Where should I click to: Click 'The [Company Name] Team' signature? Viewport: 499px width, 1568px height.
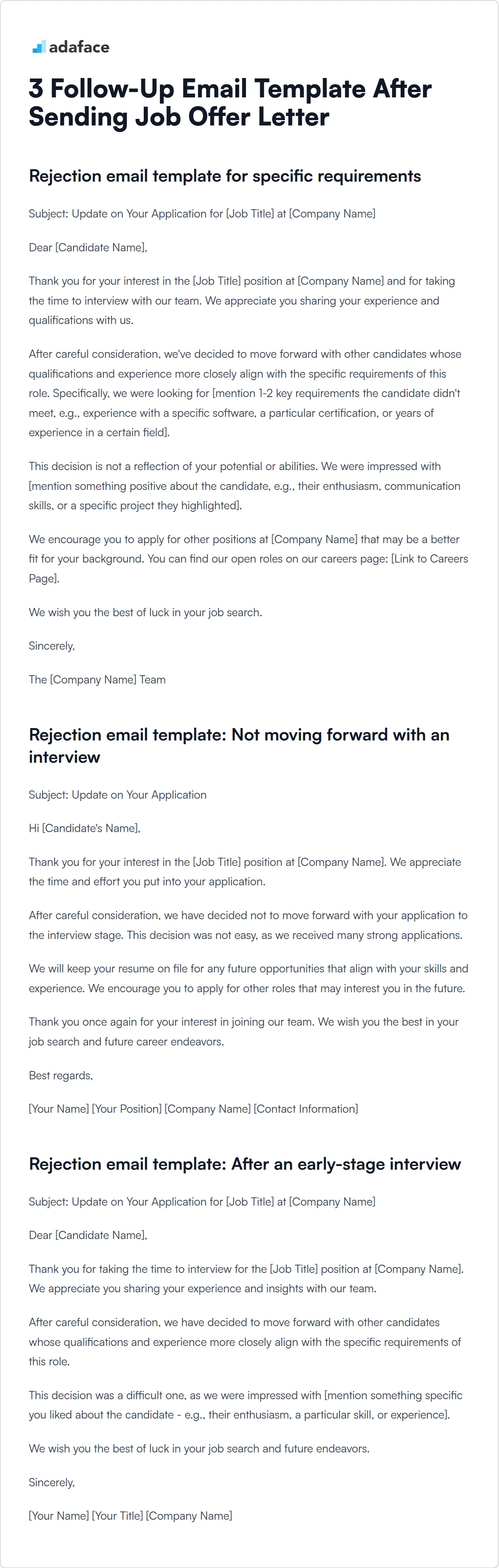[97, 680]
